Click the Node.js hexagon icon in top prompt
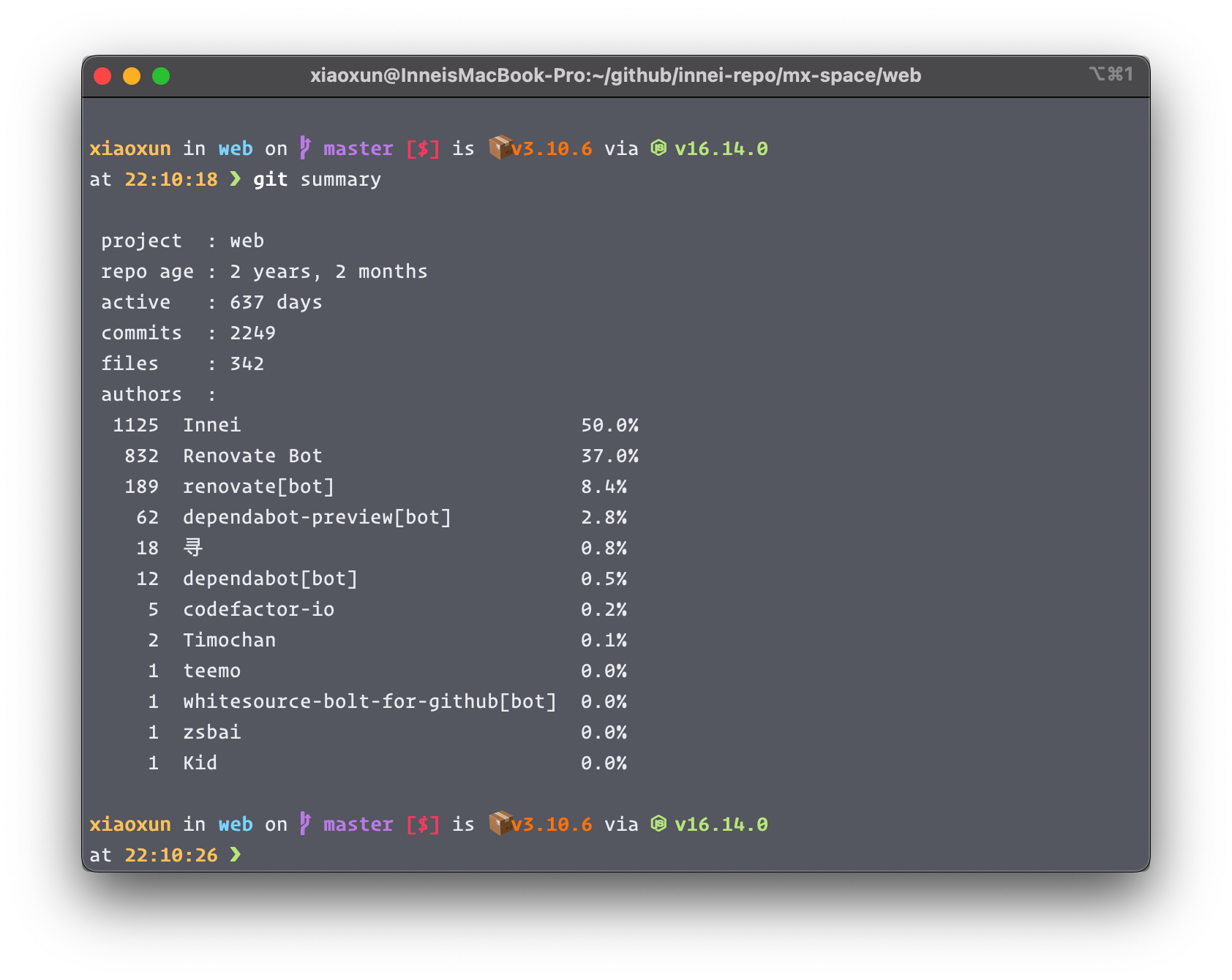Viewport: 1232px width, 980px height. click(x=658, y=148)
